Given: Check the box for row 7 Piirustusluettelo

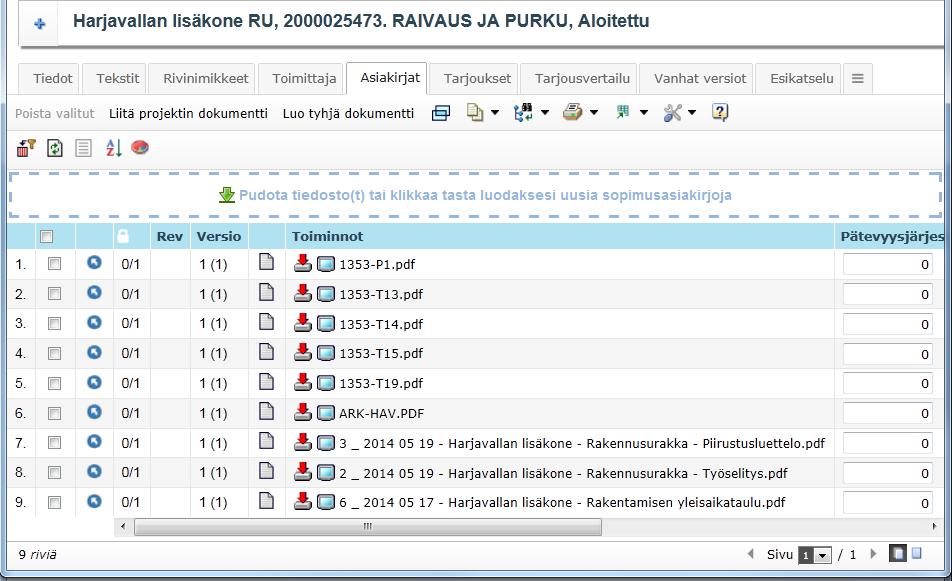Looking at the screenshot, I should [55, 443].
